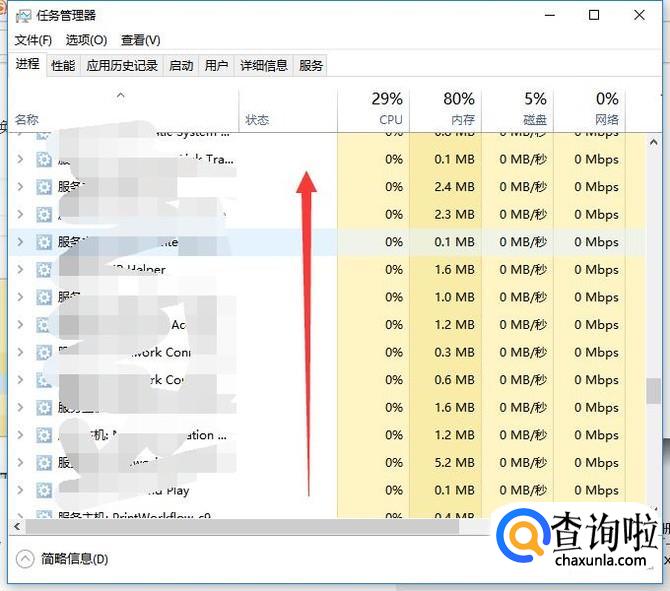The height and width of the screenshot is (591, 670).
Task: Select the 0.6 MB memory cell
Action: coord(445,379)
